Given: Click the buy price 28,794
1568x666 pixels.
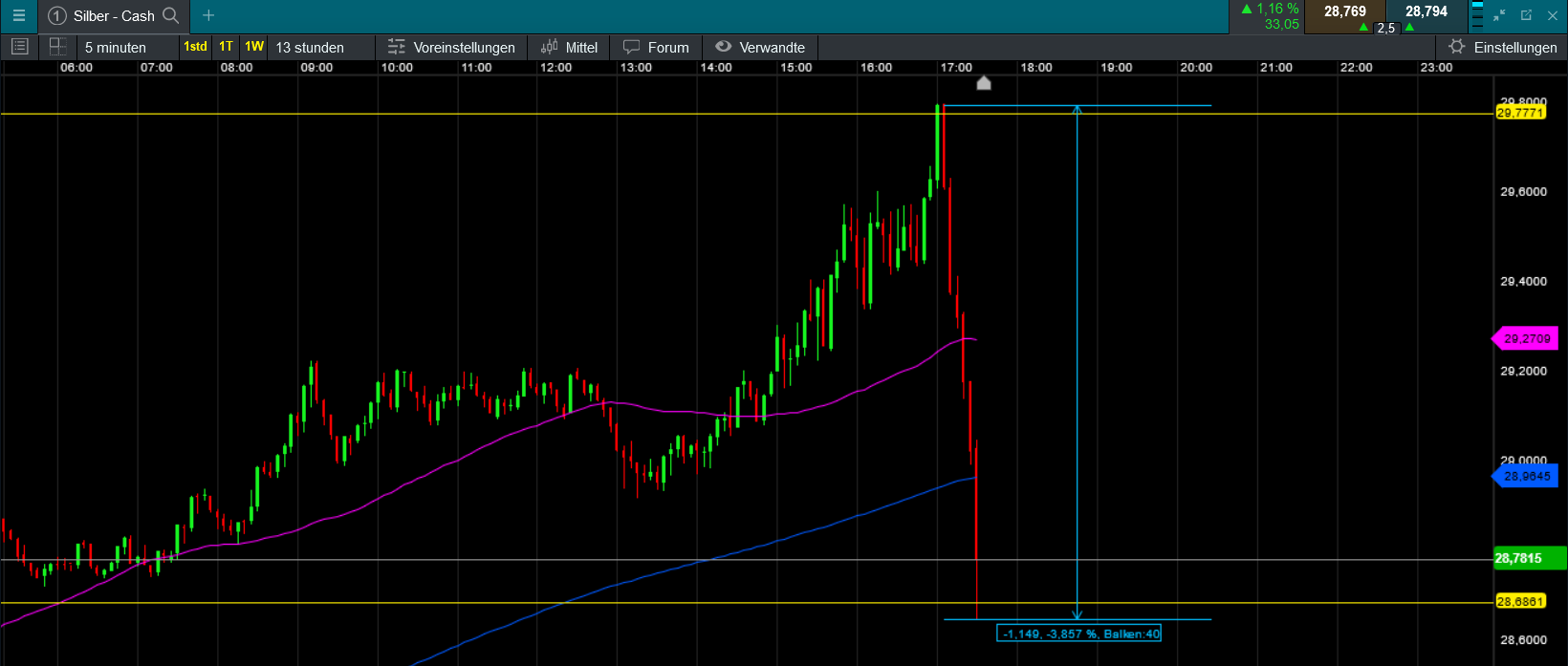Looking at the screenshot, I should [x=1426, y=11].
